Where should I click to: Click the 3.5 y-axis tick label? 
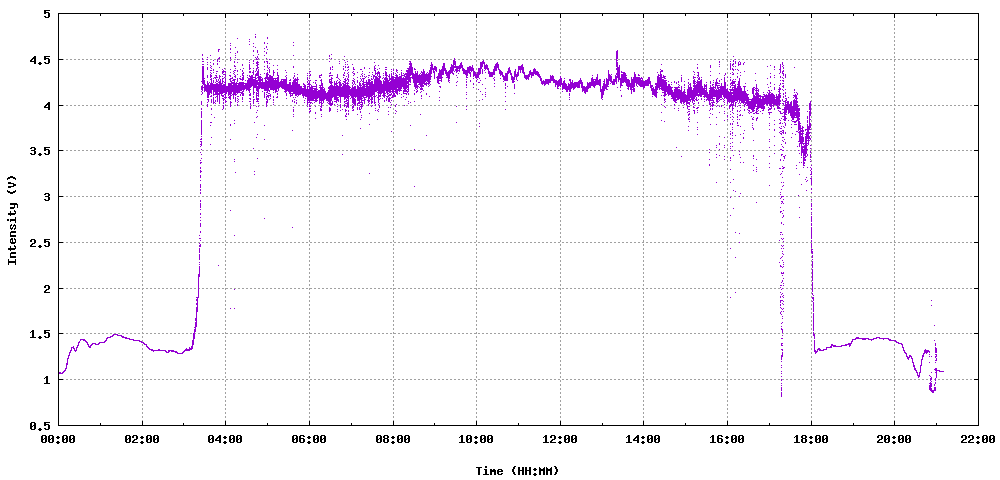tap(41, 151)
